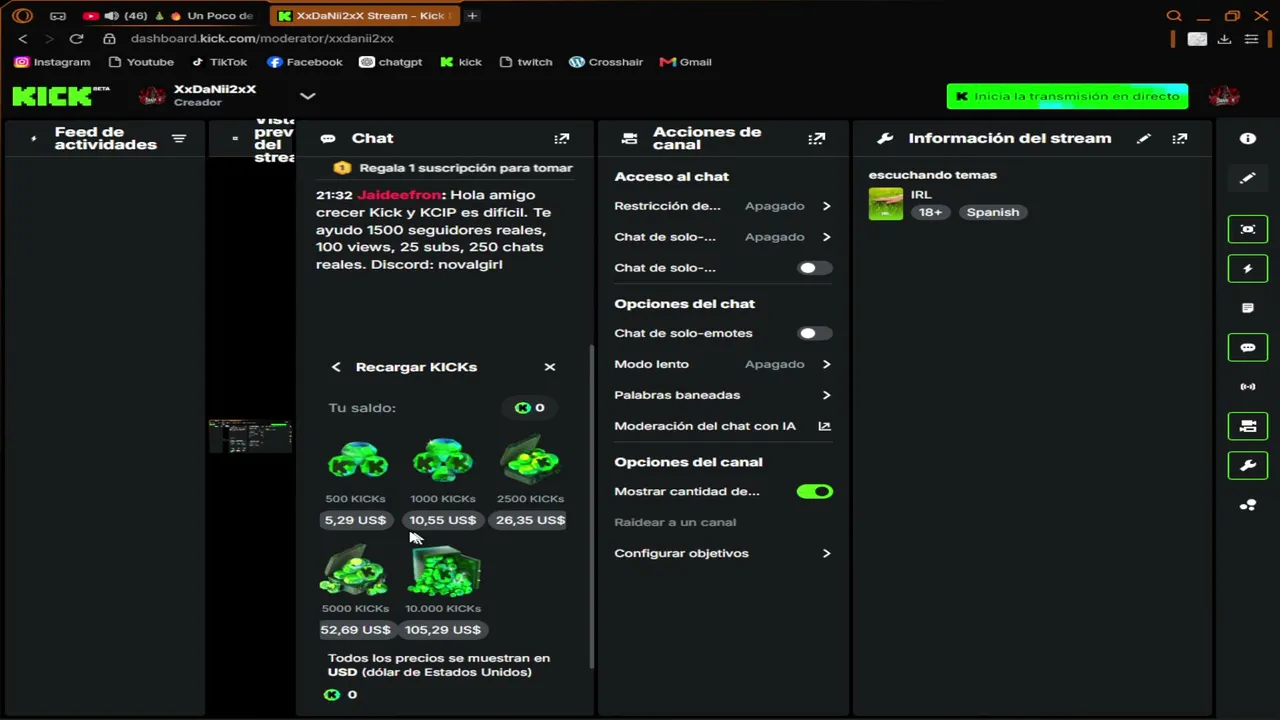
Task: Open the Youtube bookmark
Action: (141, 62)
